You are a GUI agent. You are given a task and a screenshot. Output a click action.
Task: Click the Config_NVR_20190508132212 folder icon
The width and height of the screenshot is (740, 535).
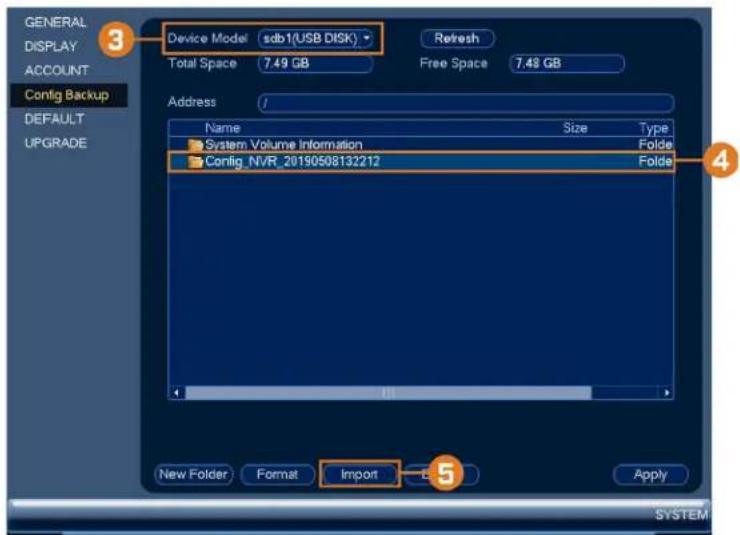[x=195, y=162]
